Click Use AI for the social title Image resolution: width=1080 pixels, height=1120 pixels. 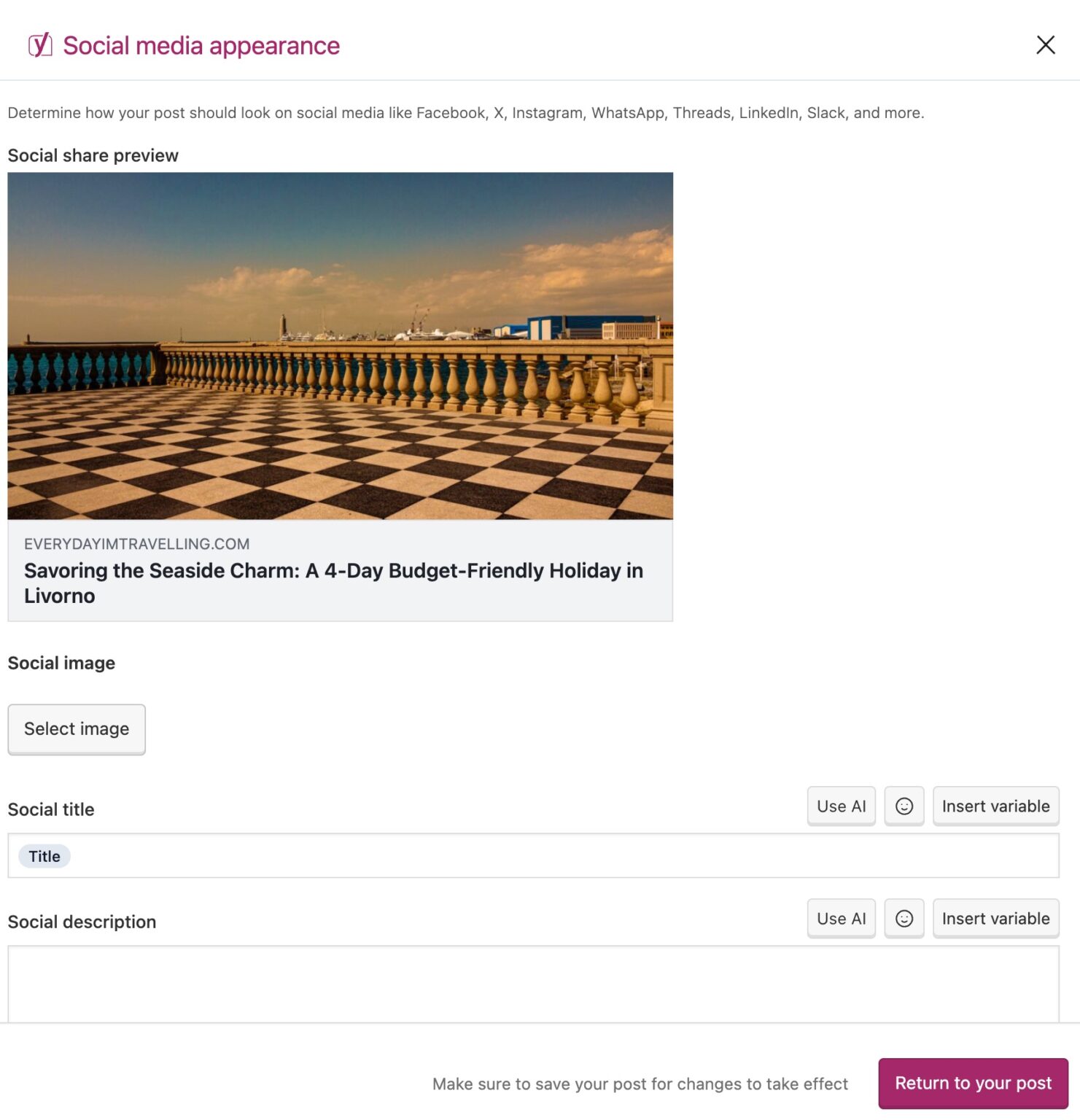pyautogui.click(x=840, y=806)
